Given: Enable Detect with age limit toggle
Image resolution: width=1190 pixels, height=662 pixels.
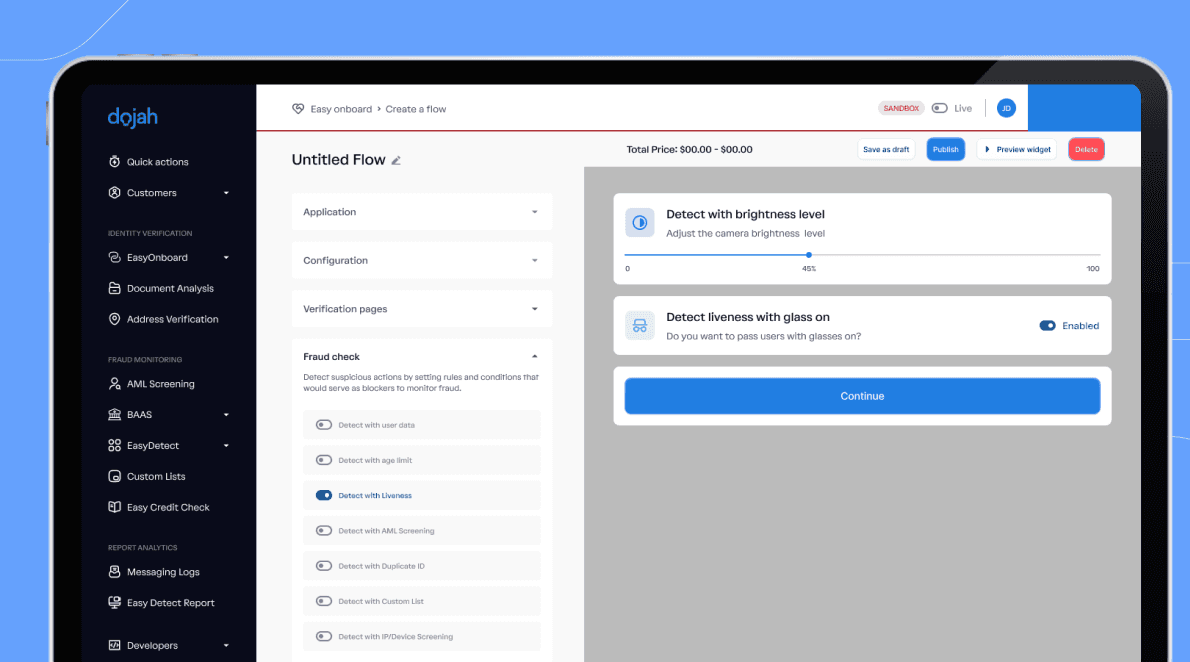Looking at the screenshot, I should coord(324,460).
